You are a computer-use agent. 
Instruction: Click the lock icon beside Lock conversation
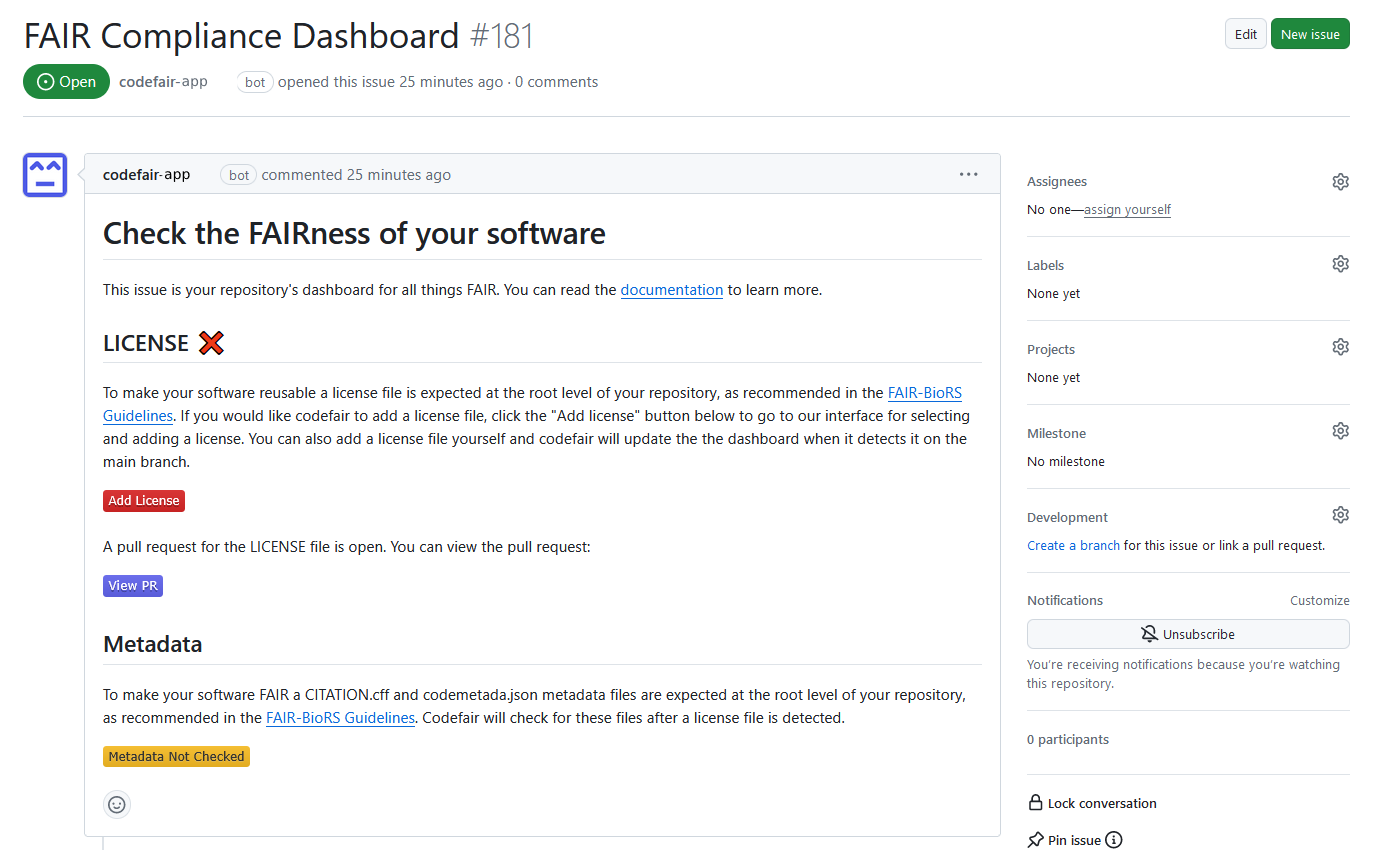click(1035, 803)
